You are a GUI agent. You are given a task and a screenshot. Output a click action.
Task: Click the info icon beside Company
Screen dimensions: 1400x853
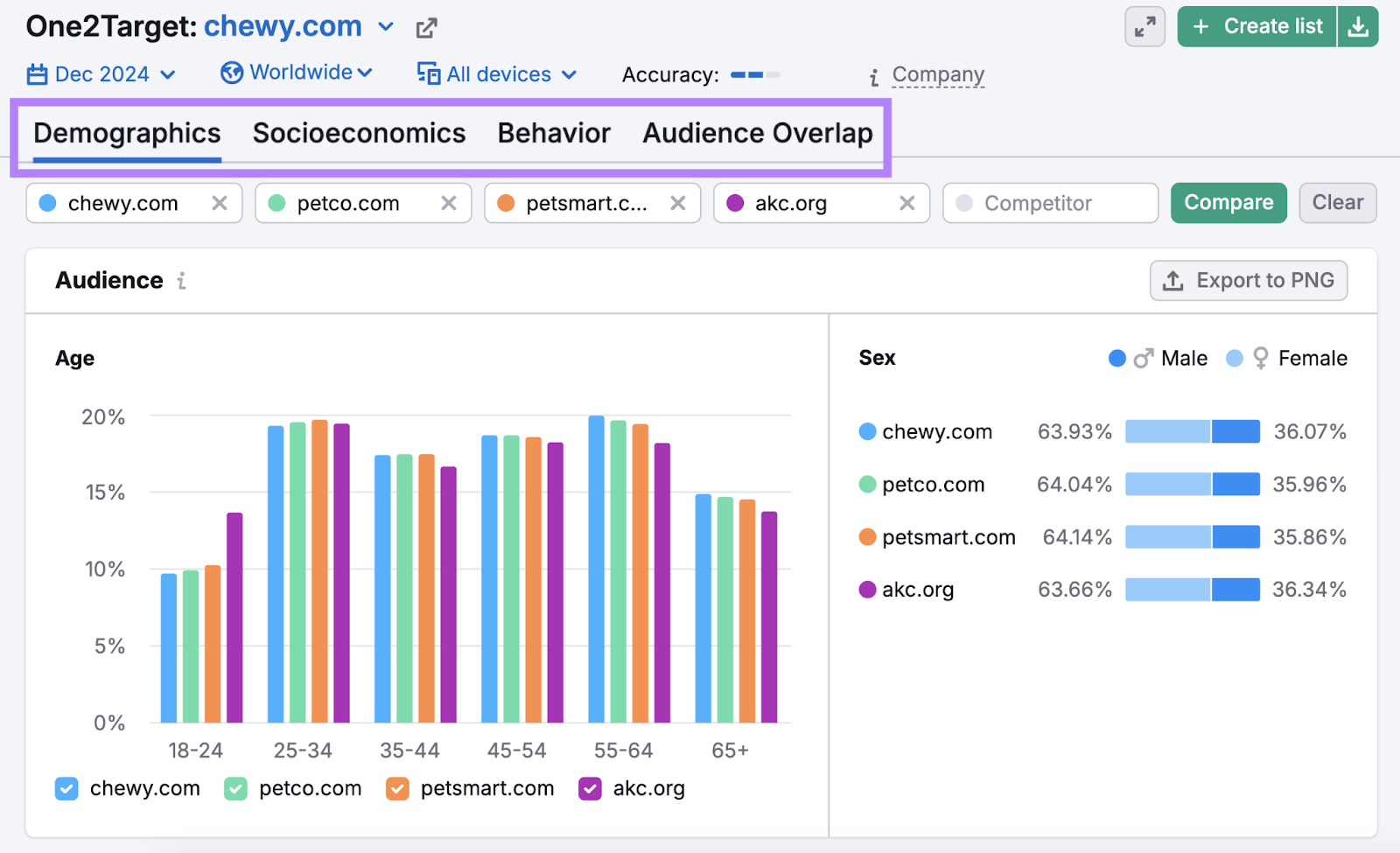[873, 78]
